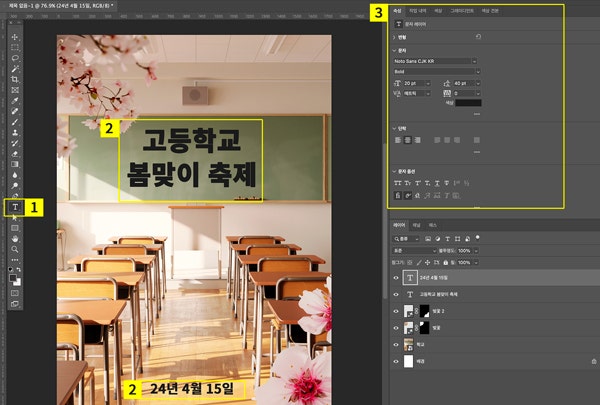Select the Gradient tool
Viewport: 600px width, 405px height.
click(x=15, y=164)
